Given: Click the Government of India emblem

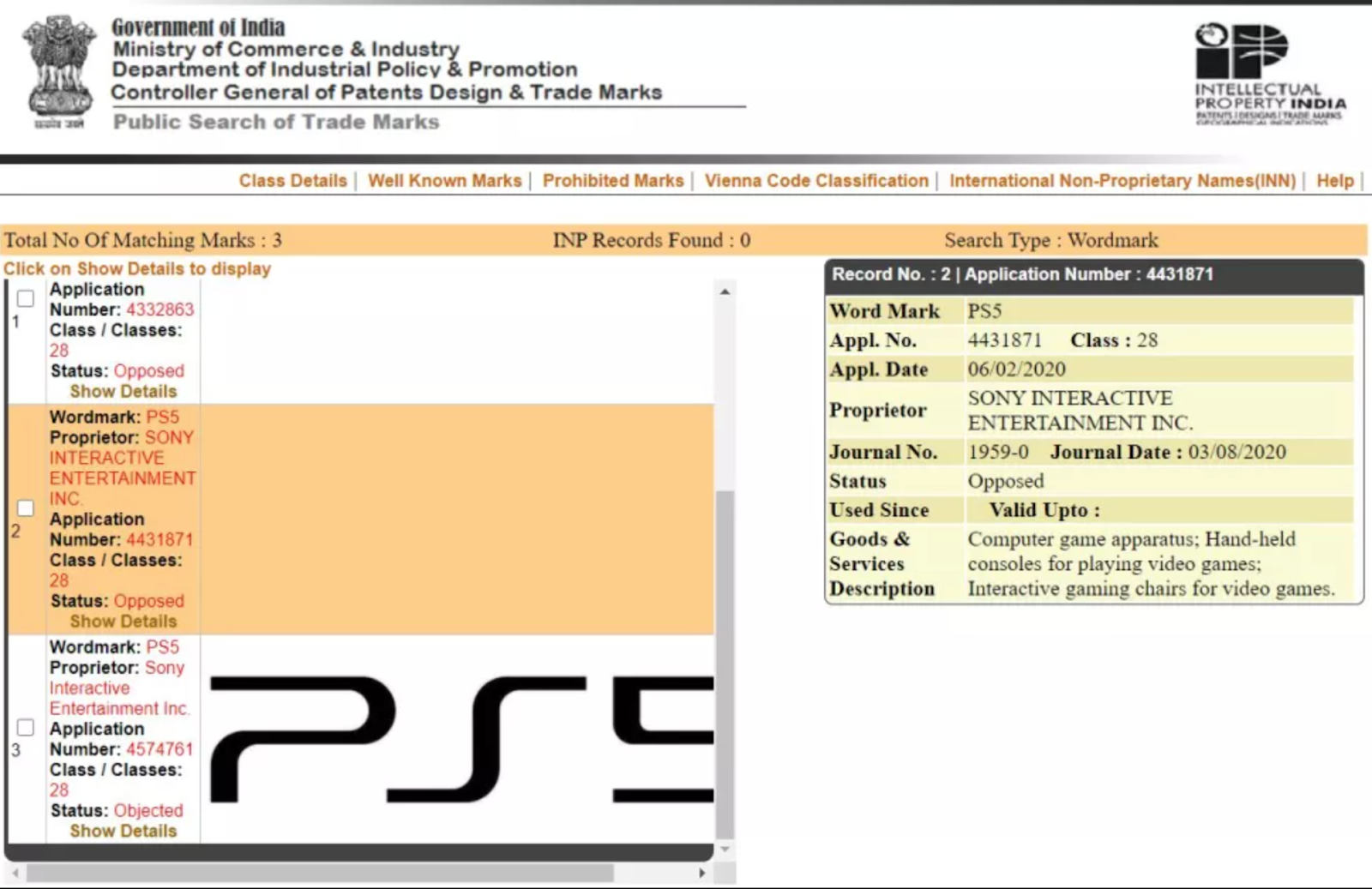Looking at the screenshot, I should 58,73.
